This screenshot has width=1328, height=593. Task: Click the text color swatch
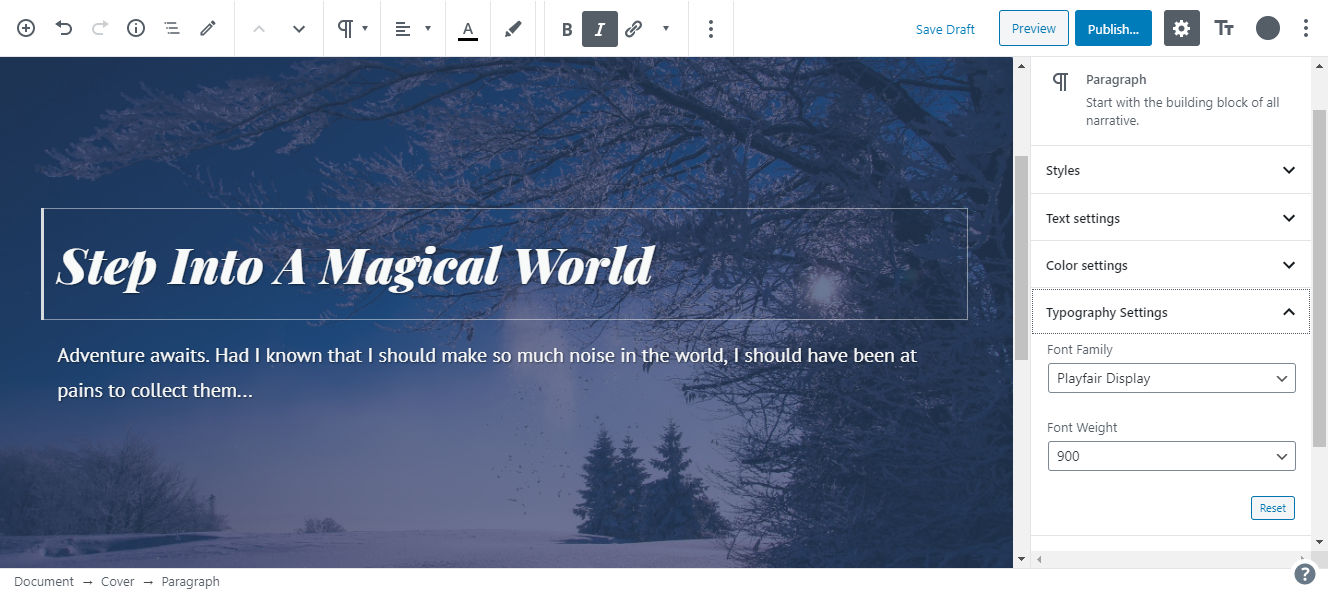[x=467, y=28]
